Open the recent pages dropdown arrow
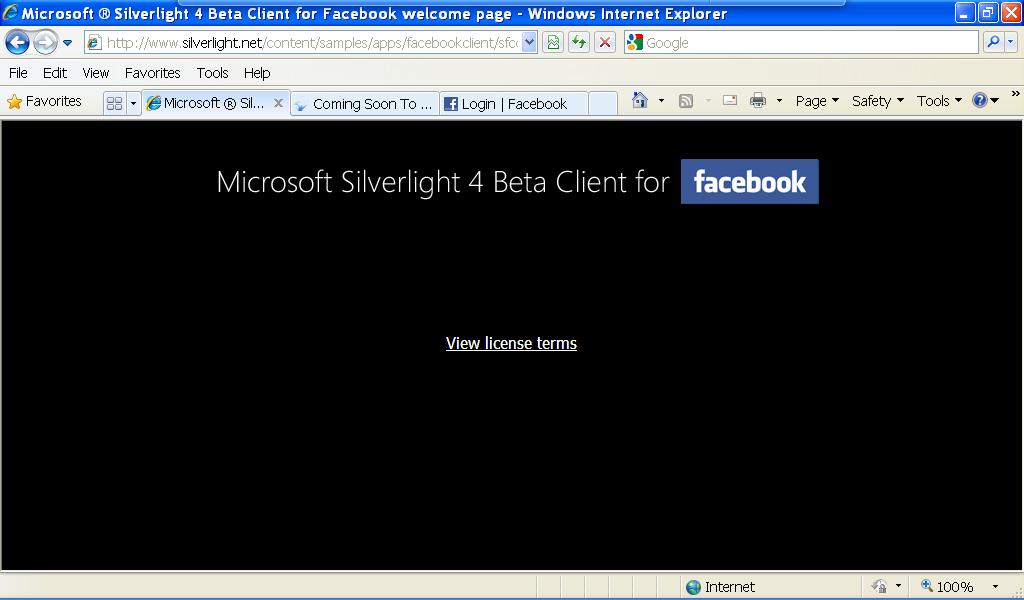The width and height of the screenshot is (1024, 600). click(x=67, y=43)
